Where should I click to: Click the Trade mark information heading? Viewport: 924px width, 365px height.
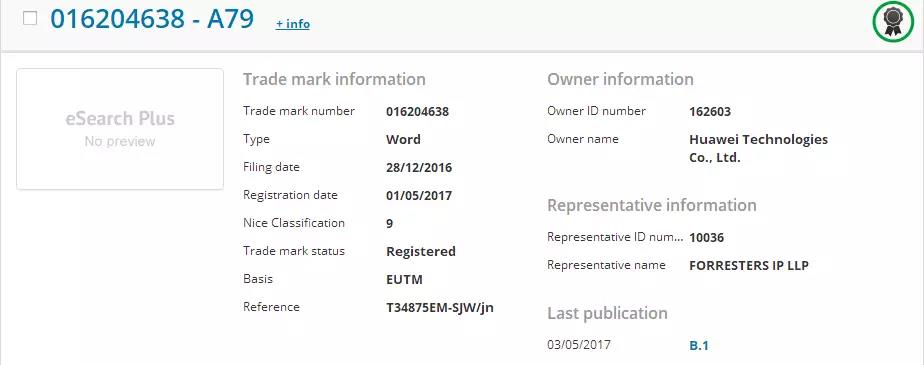click(334, 79)
